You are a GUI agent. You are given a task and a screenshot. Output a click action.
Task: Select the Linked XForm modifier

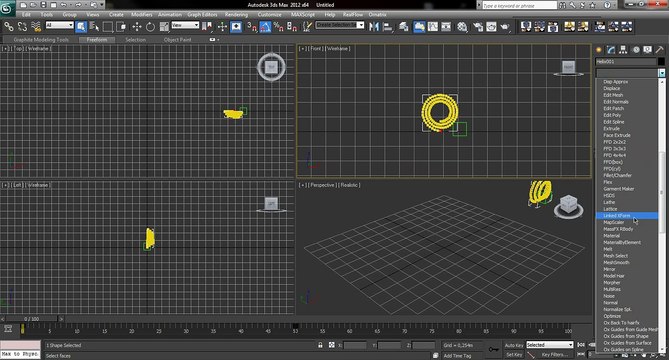(626, 216)
